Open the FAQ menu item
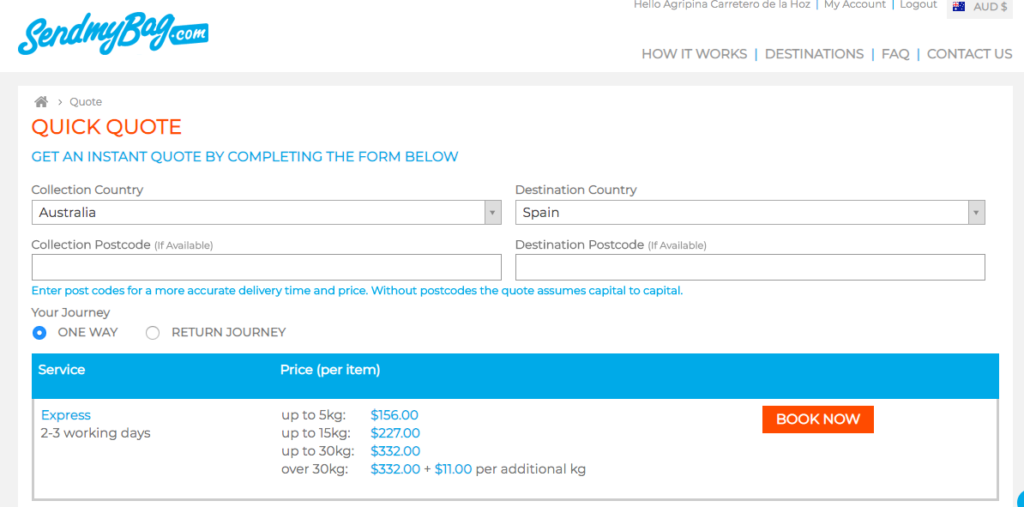 point(895,54)
